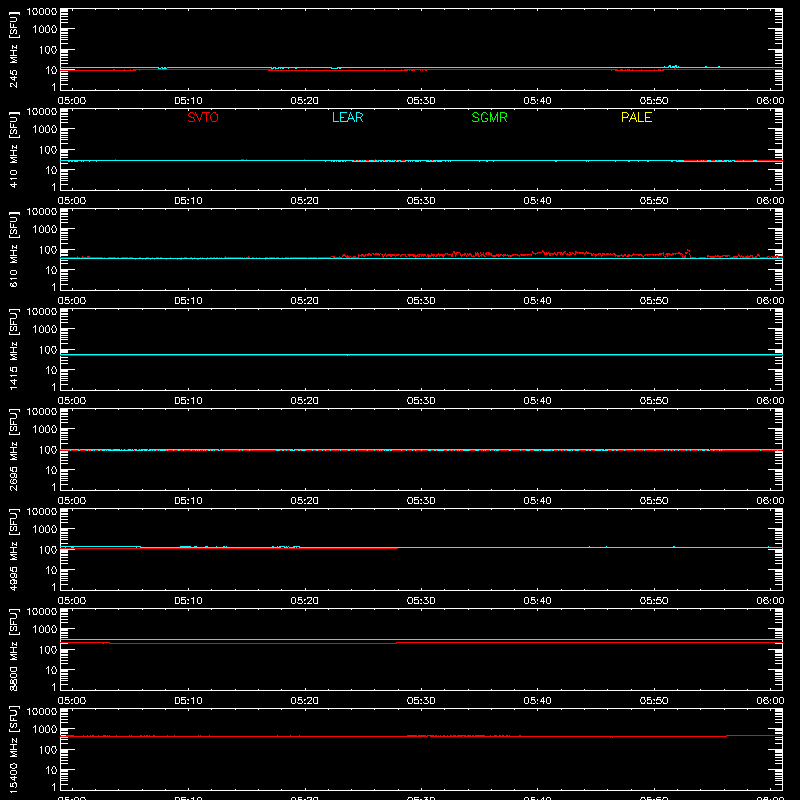
Task: Click the 05:00 tick below the 8800 MHz plot
Action: click(72, 701)
